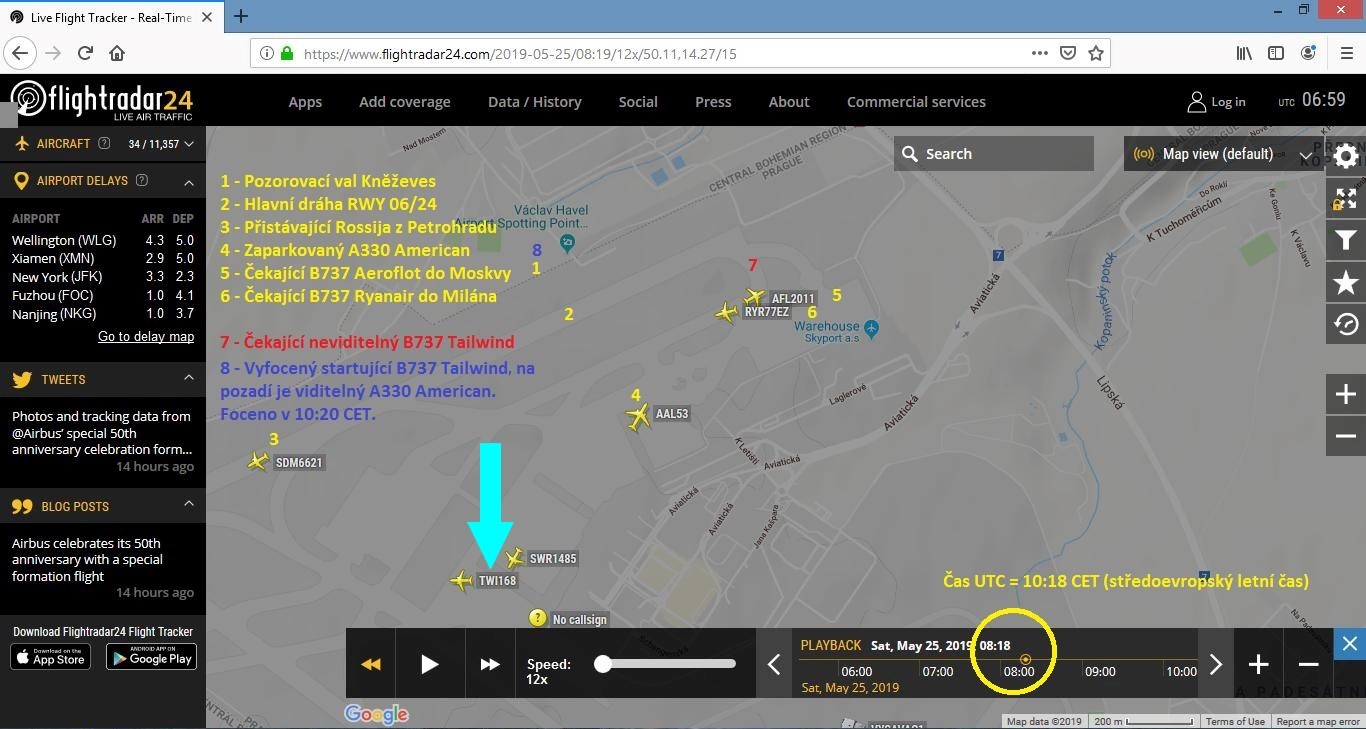Fast forward the flight playback
Viewport: 1366px width, 729px height.
[x=490, y=664]
